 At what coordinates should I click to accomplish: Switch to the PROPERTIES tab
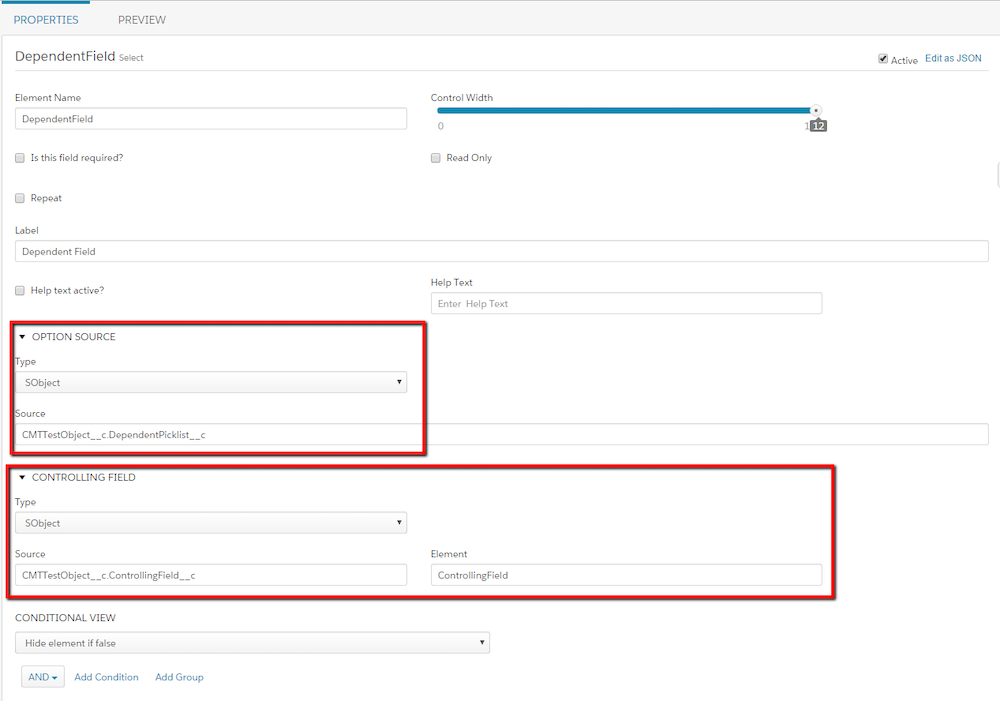pyautogui.click(x=46, y=20)
